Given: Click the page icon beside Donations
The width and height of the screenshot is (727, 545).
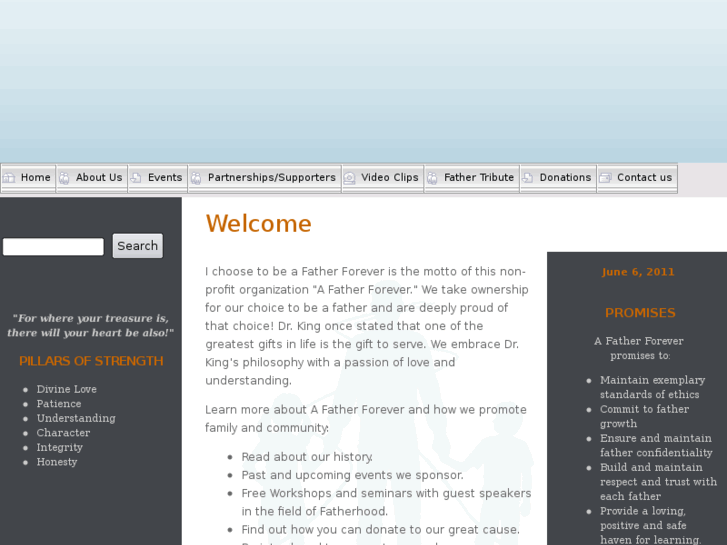Looking at the screenshot, I should [528, 178].
